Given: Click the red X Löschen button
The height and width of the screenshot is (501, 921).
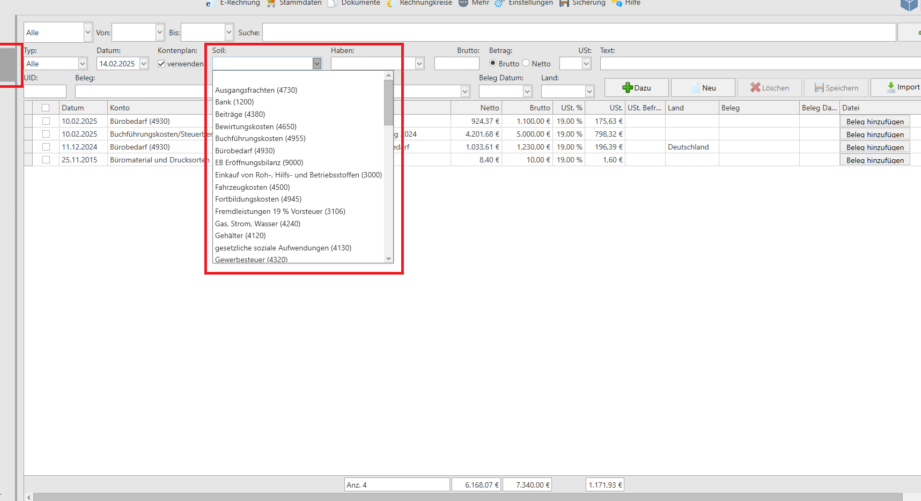Looking at the screenshot, I should pyautogui.click(x=769, y=88).
